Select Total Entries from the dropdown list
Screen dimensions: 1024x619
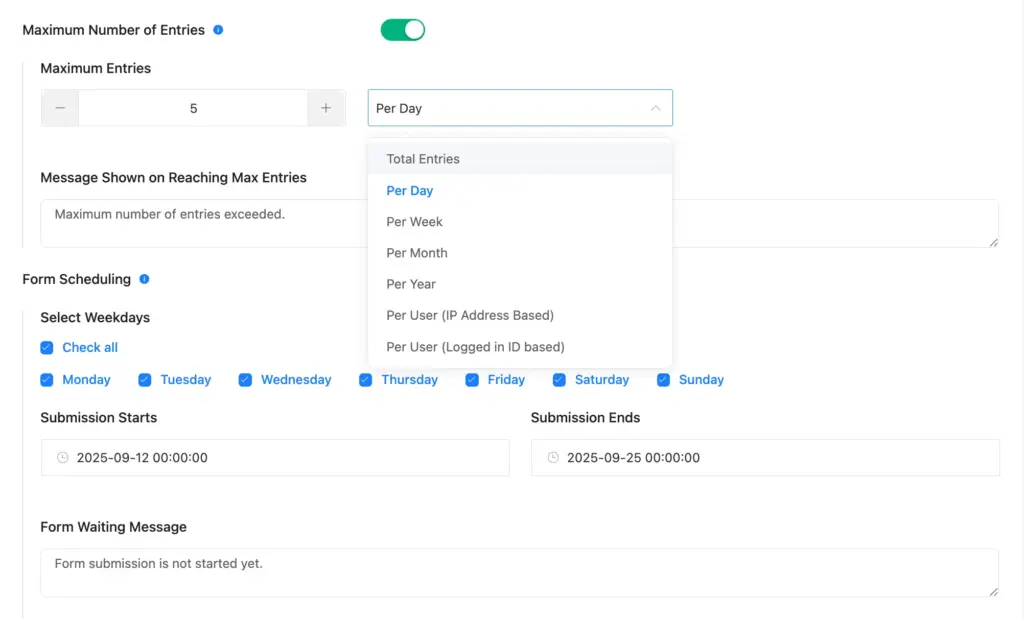coord(423,159)
